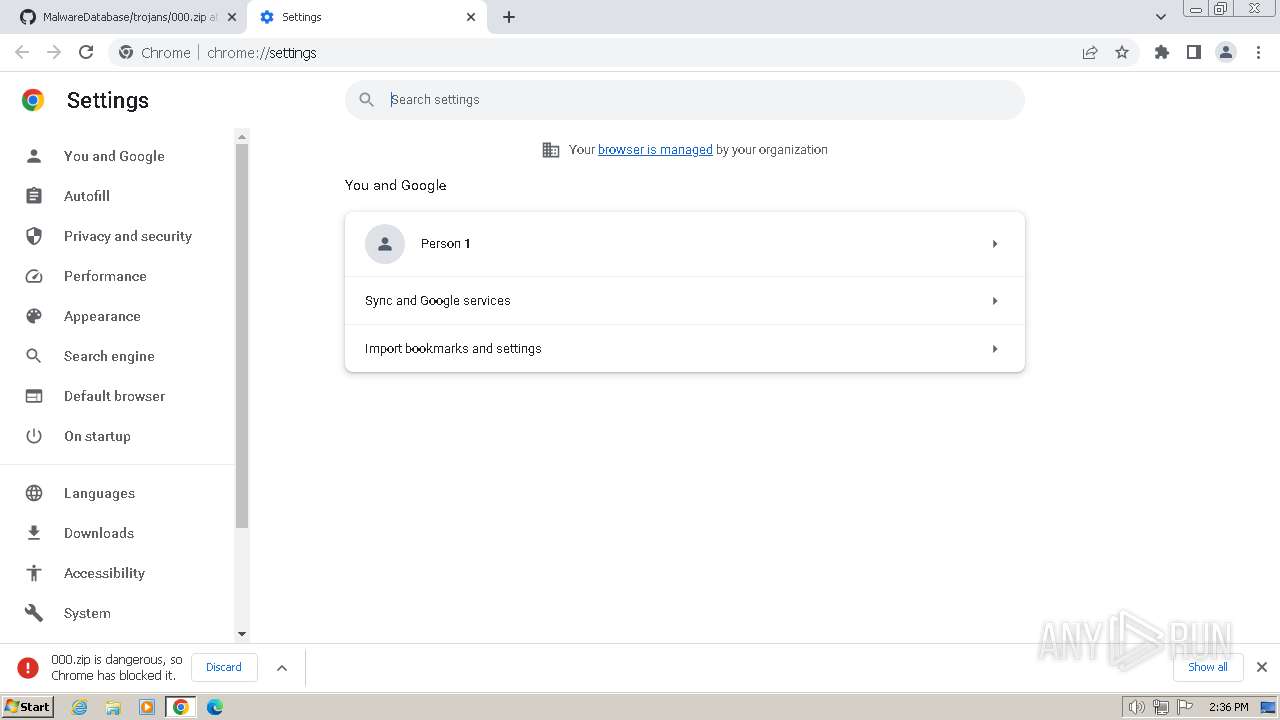Expand Import bookmarks and settings arrow
Viewport: 1280px width, 720px height.
click(x=995, y=349)
